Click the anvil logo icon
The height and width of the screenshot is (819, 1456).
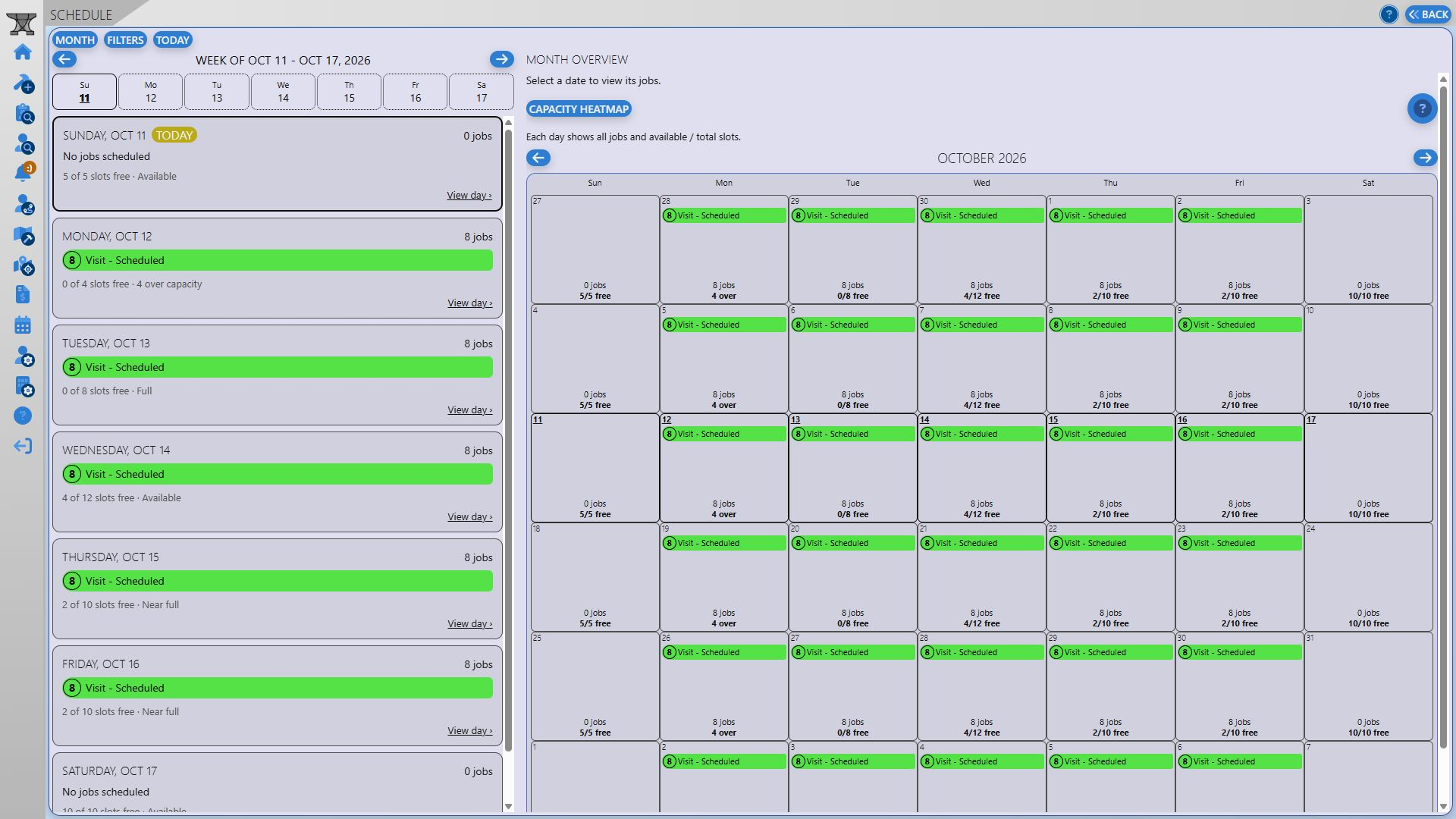point(21,23)
